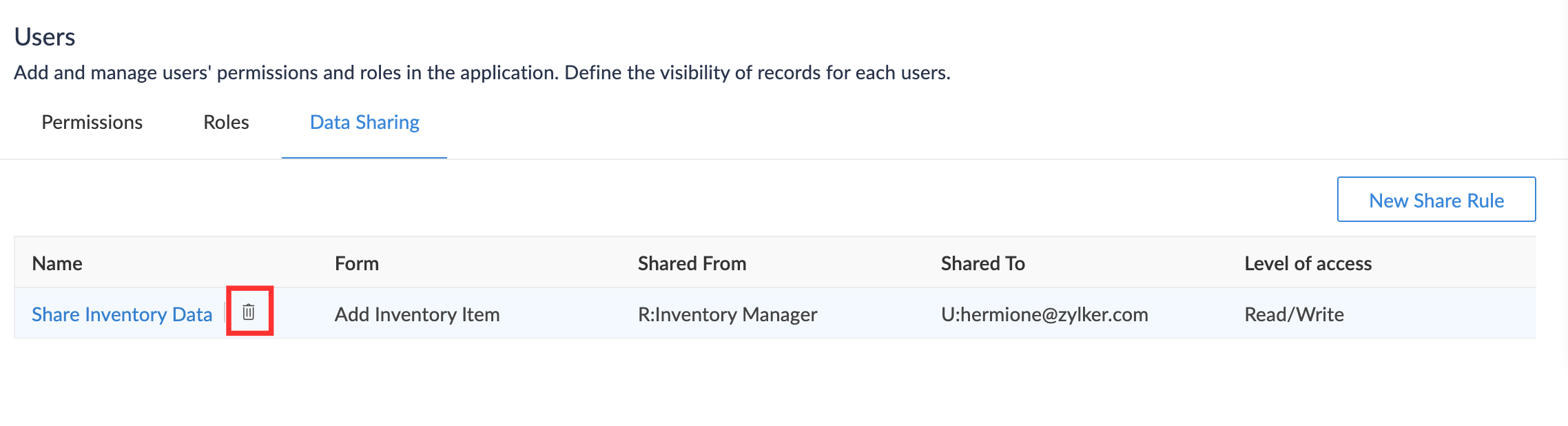Click the Shared To column header
Viewport: 1568px width, 426px height.
click(982, 263)
